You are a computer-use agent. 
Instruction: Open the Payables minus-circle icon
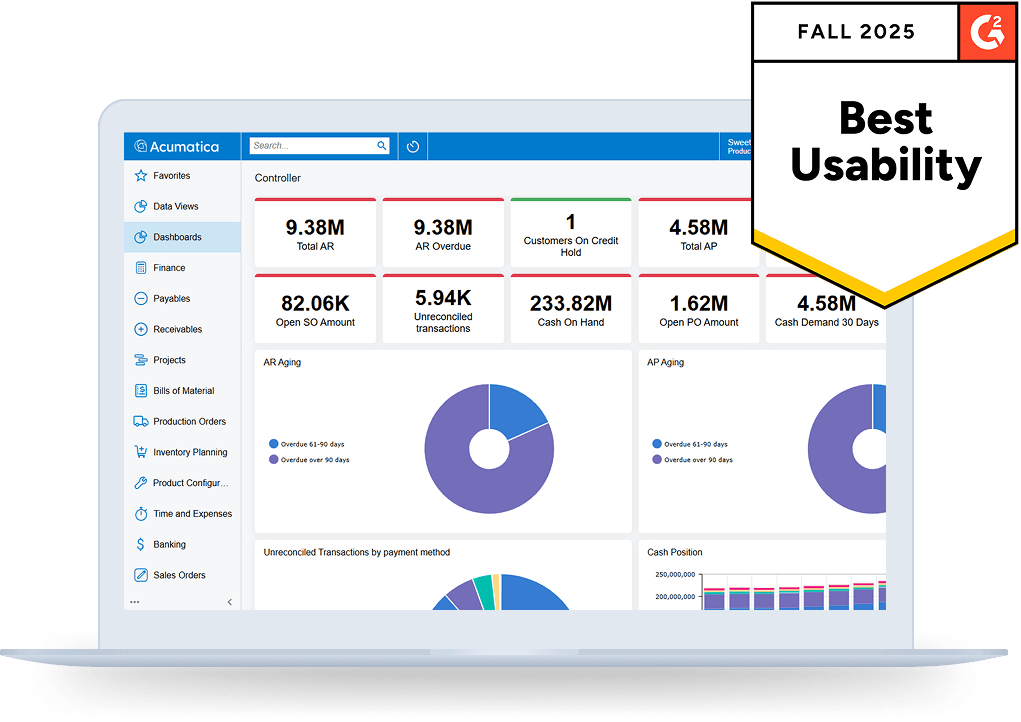coord(141,299)
